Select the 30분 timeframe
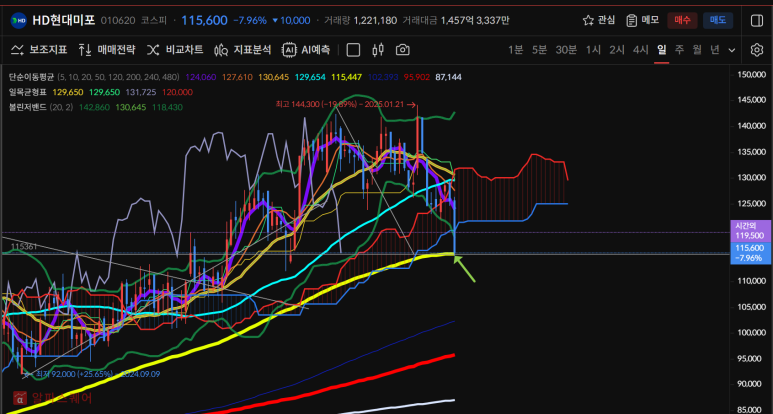 (566, 50)
